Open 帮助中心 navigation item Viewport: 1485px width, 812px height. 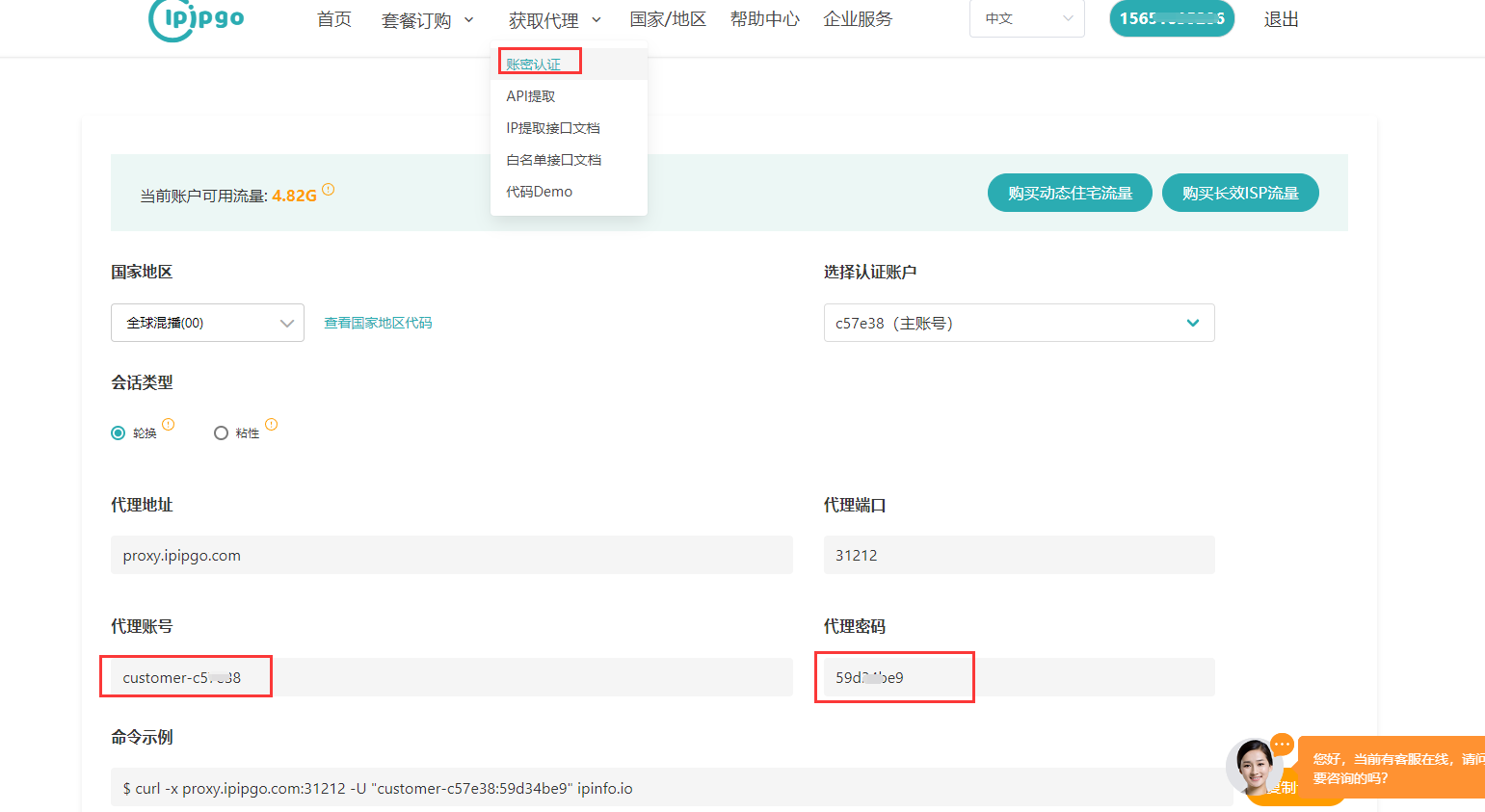click(x=765, y=19)
